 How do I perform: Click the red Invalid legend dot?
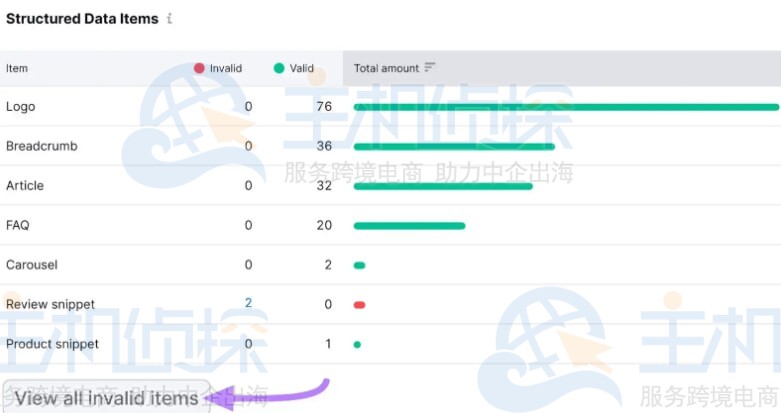pyautogui.click(x=199, y=68)
